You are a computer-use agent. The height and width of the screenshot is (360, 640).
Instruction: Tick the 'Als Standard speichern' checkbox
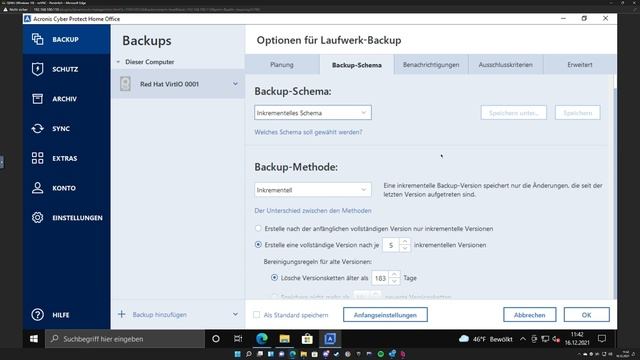(256, 315)
